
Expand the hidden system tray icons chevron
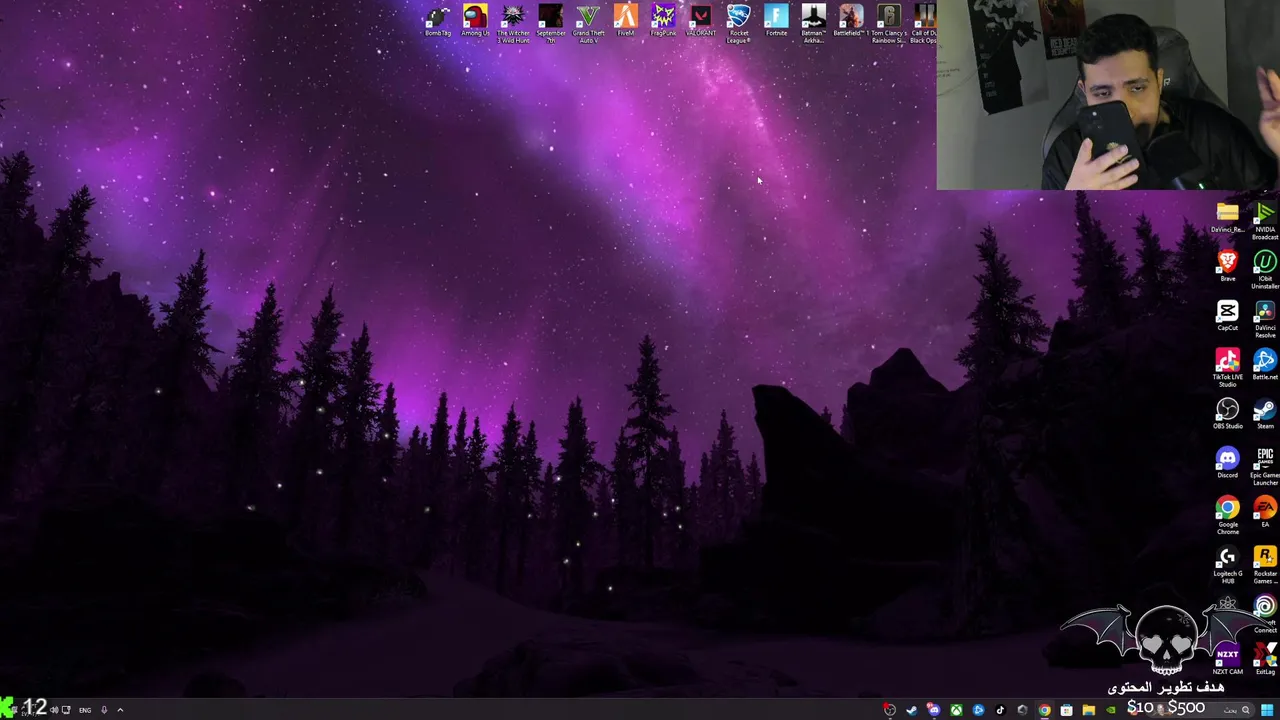[x=120, y=710]
